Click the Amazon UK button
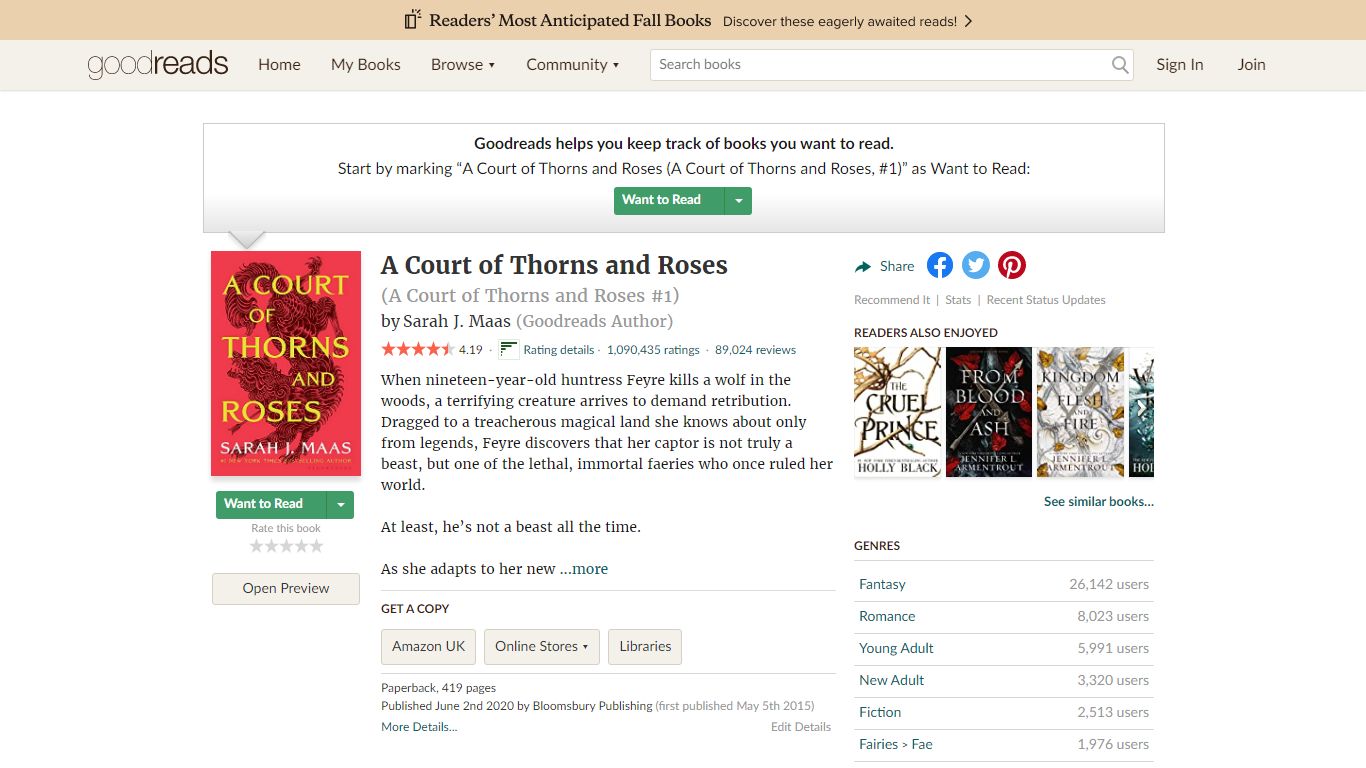The height and width of the screenshot is (768, 1366). click(429, 647)
